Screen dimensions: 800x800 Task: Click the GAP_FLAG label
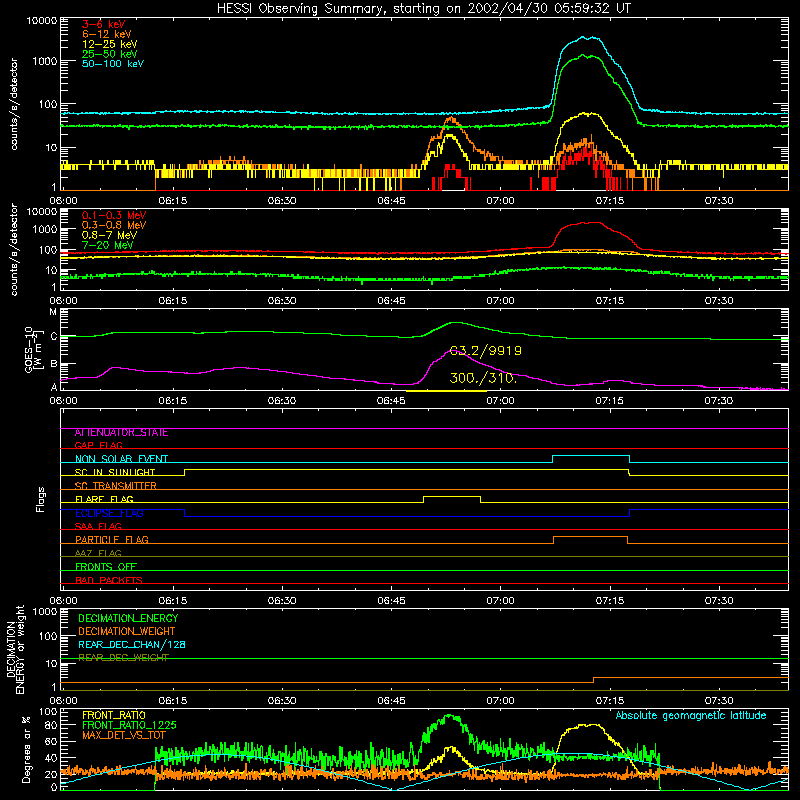coord(98,445)
